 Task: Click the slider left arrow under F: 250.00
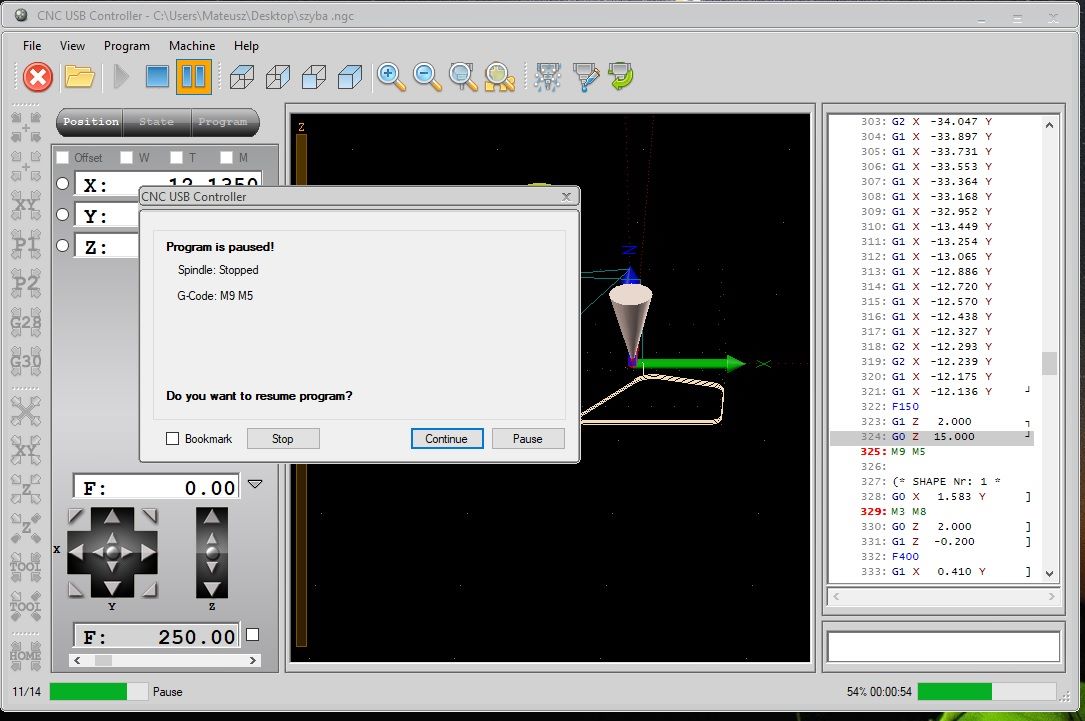(77, 661)
